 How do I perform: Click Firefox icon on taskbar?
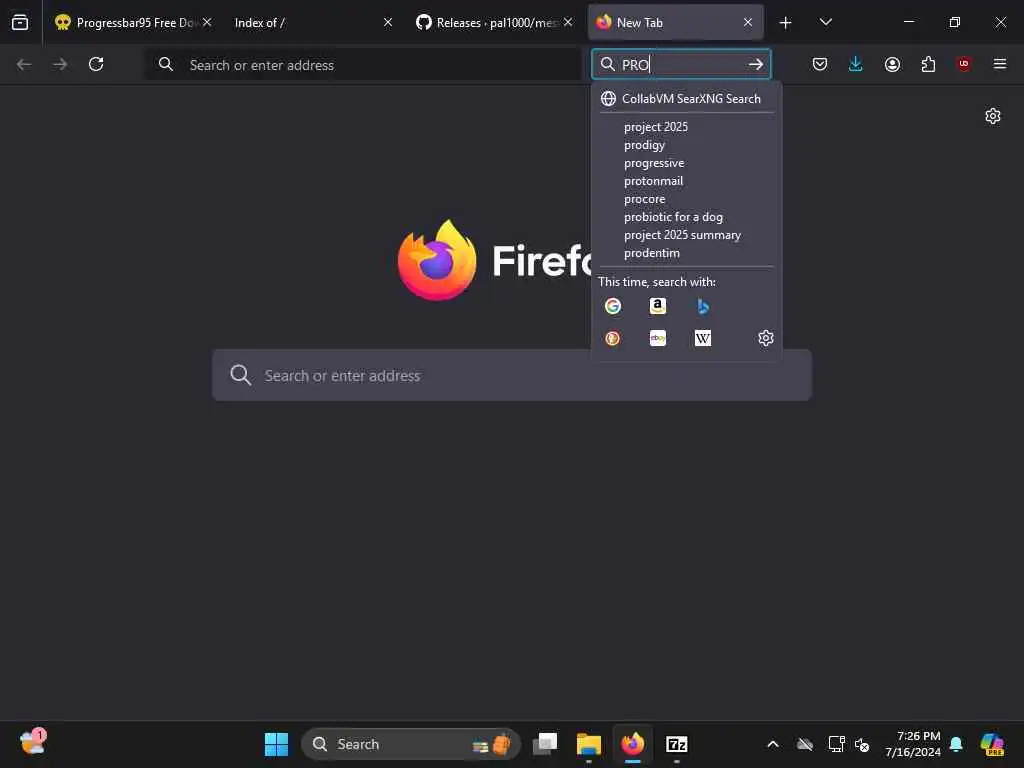click(633, 744)
